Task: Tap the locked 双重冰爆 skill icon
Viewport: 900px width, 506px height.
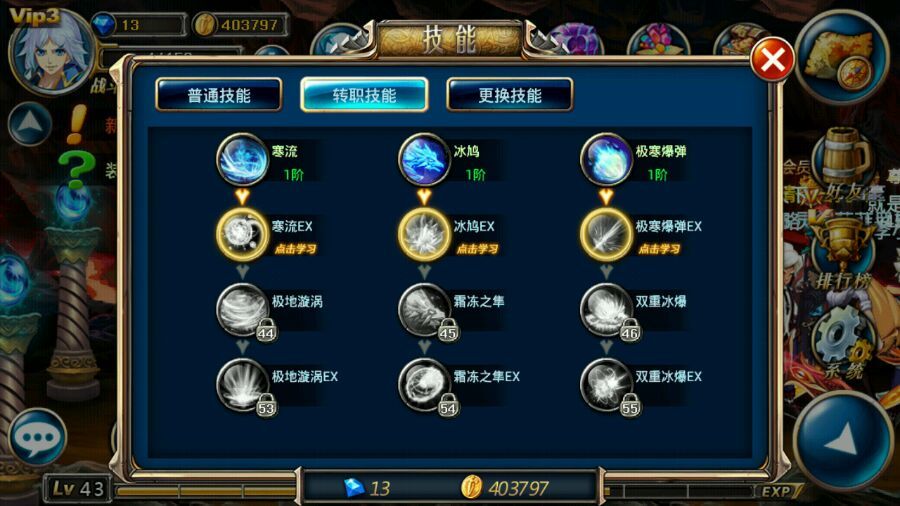Action: click(x=606, y=310)
